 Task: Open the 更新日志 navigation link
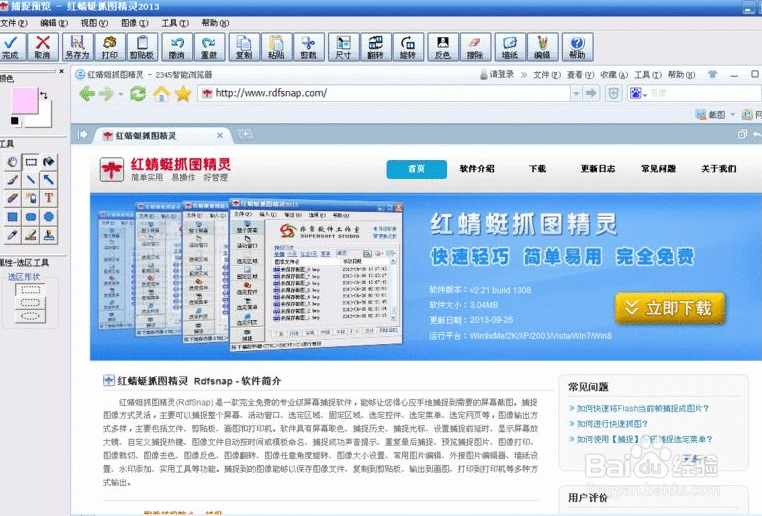click(x=598, y=169)
